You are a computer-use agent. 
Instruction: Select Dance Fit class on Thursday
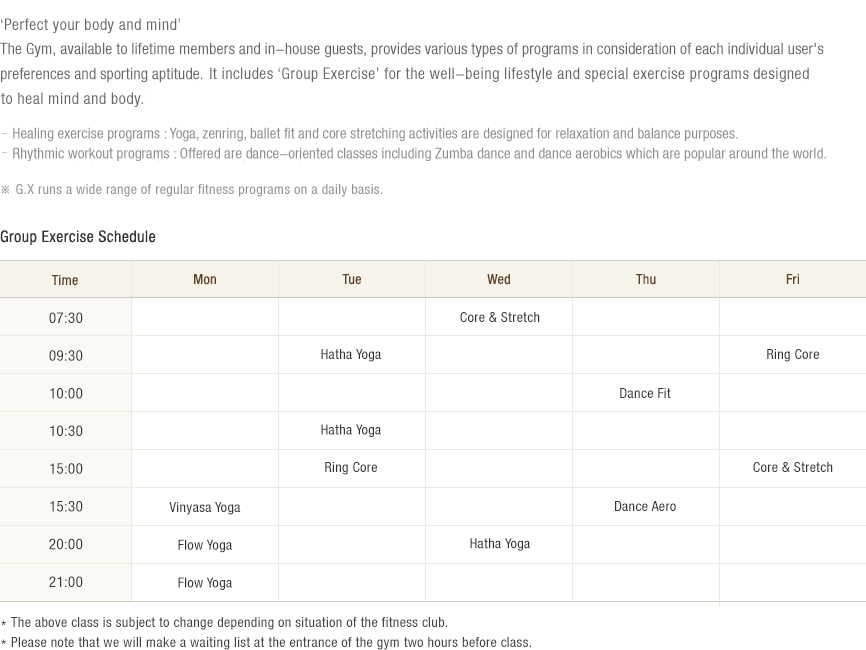coord(645,393)
